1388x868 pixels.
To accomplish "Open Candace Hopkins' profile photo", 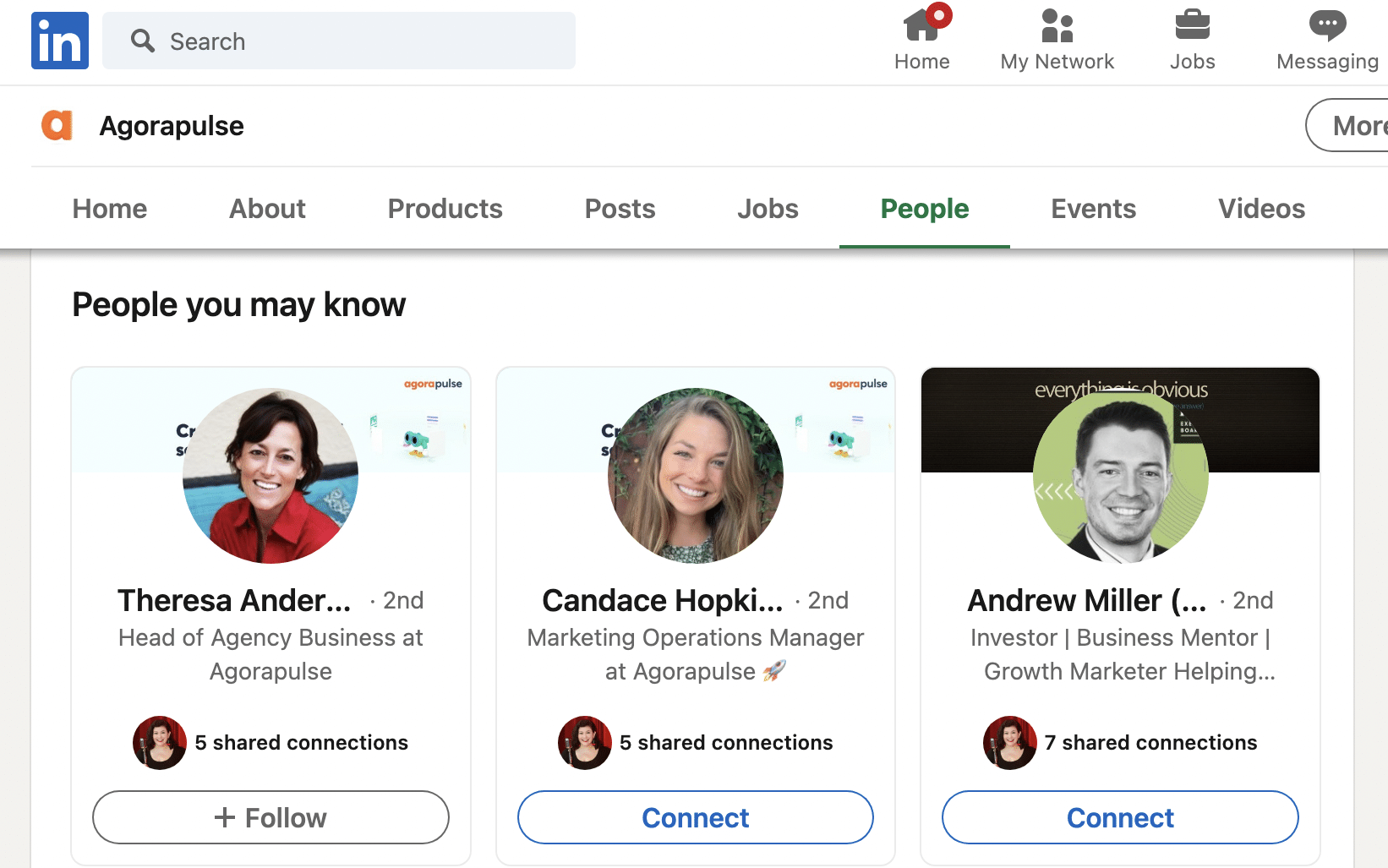I will click(695, 476).
